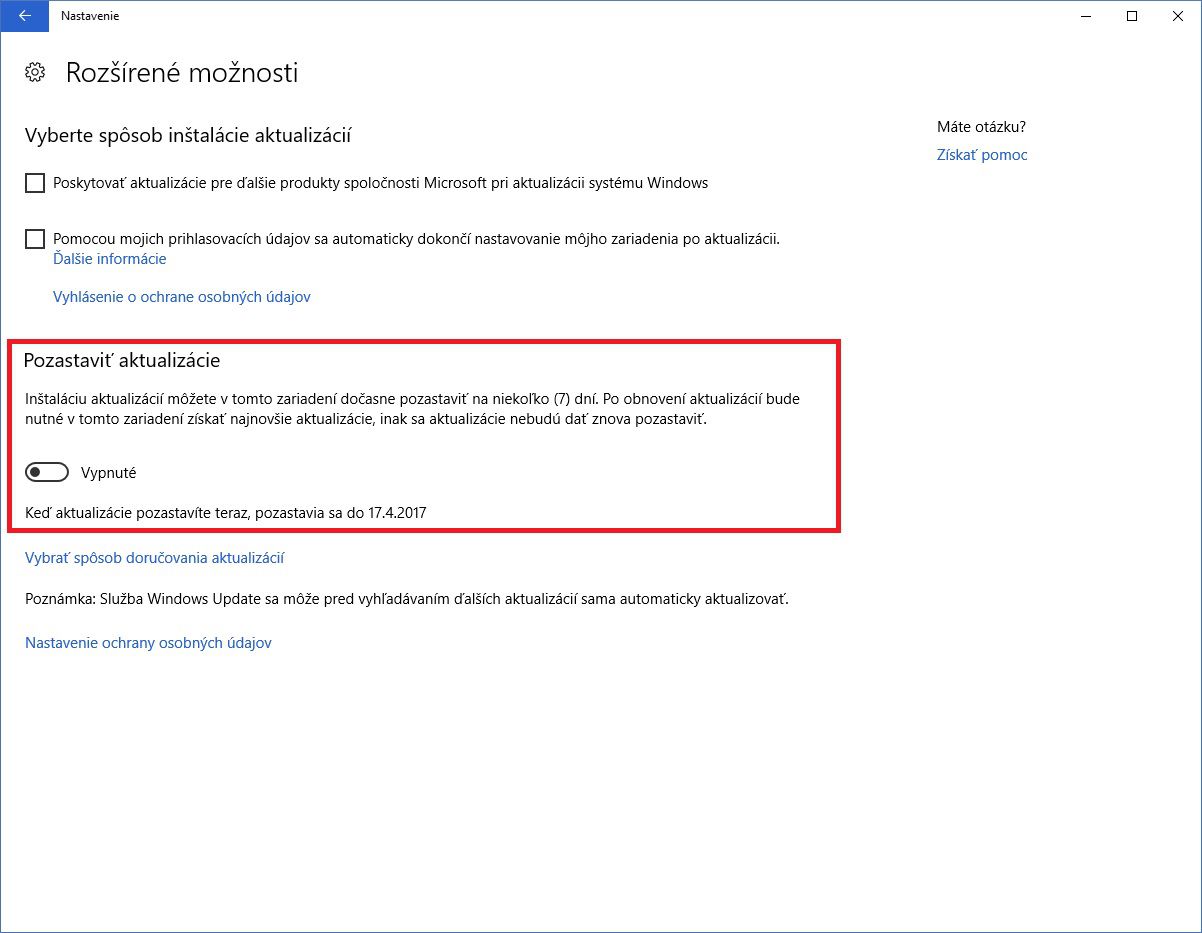Enable updates for other Microsoft products checkbox

click(35, 183)
